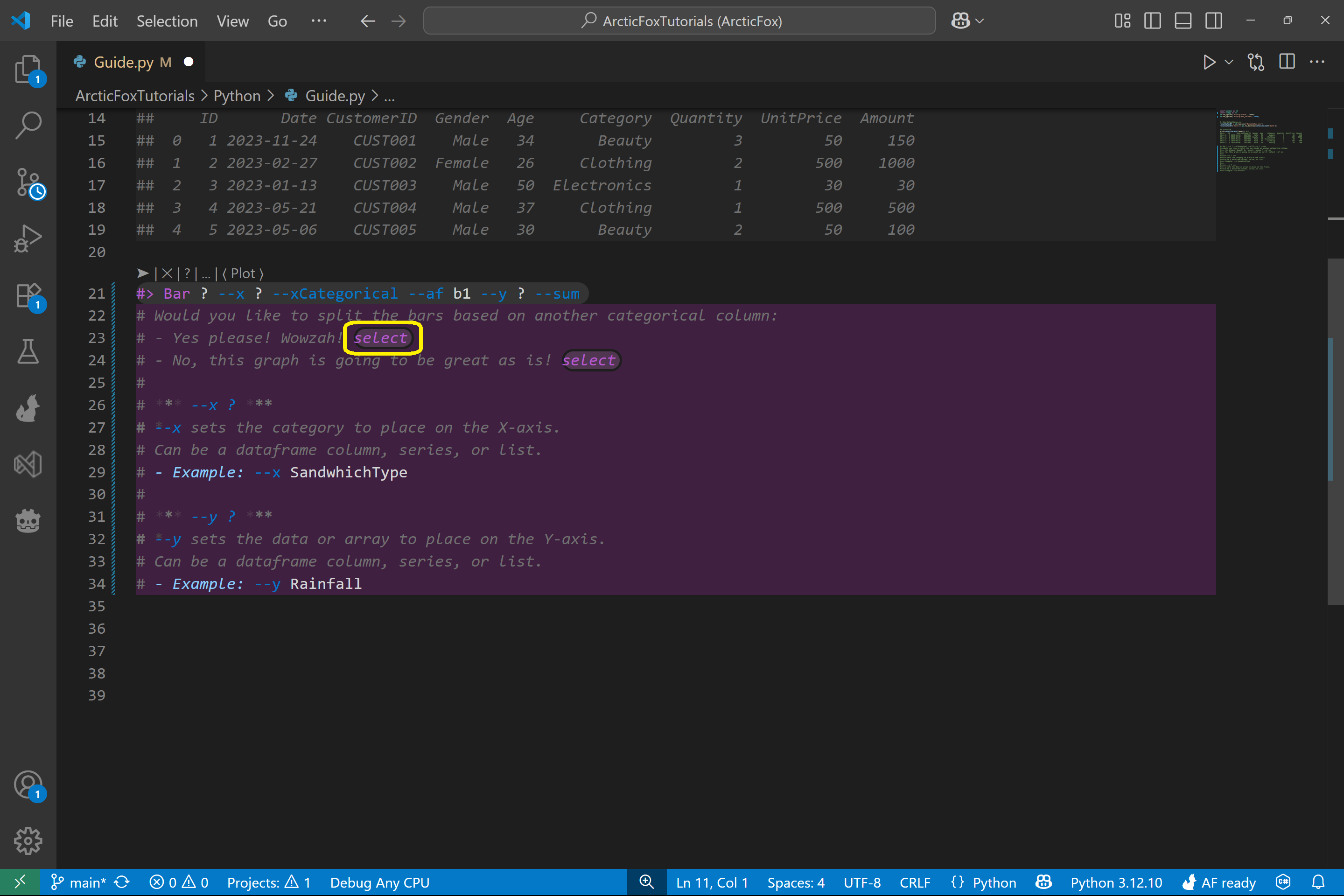Expand the overflow menu ellipsis

click(x=319, y=21)
